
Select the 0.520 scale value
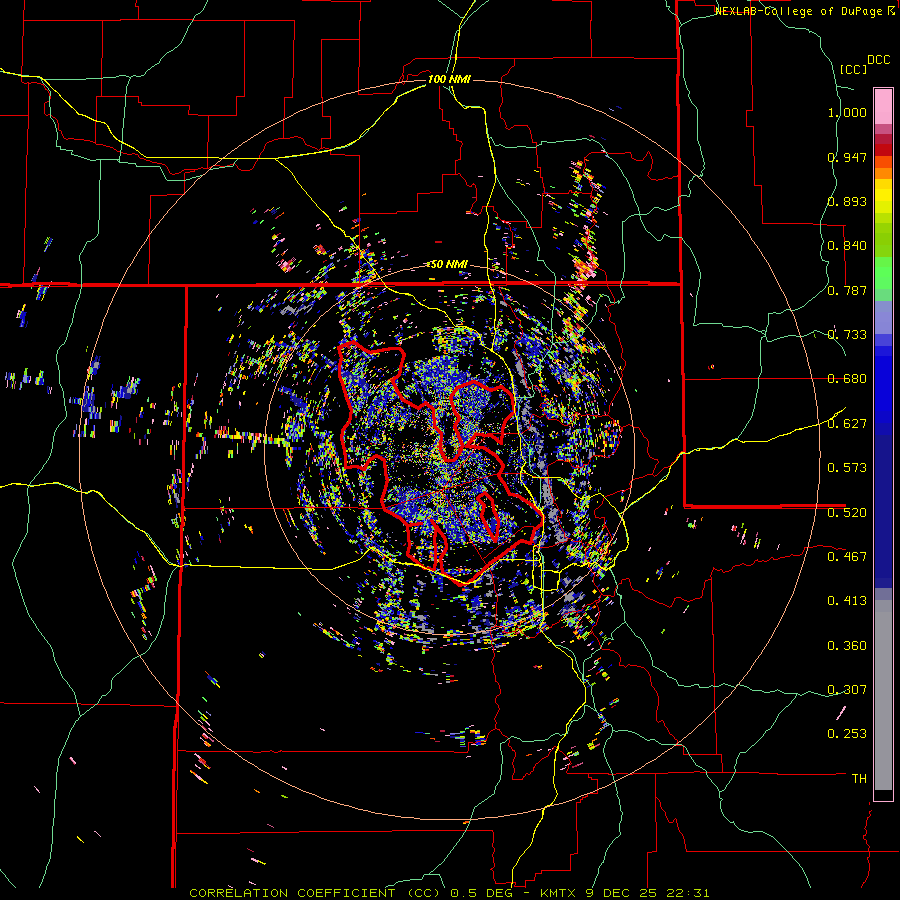pyautogui.click(x=847, y=513)
